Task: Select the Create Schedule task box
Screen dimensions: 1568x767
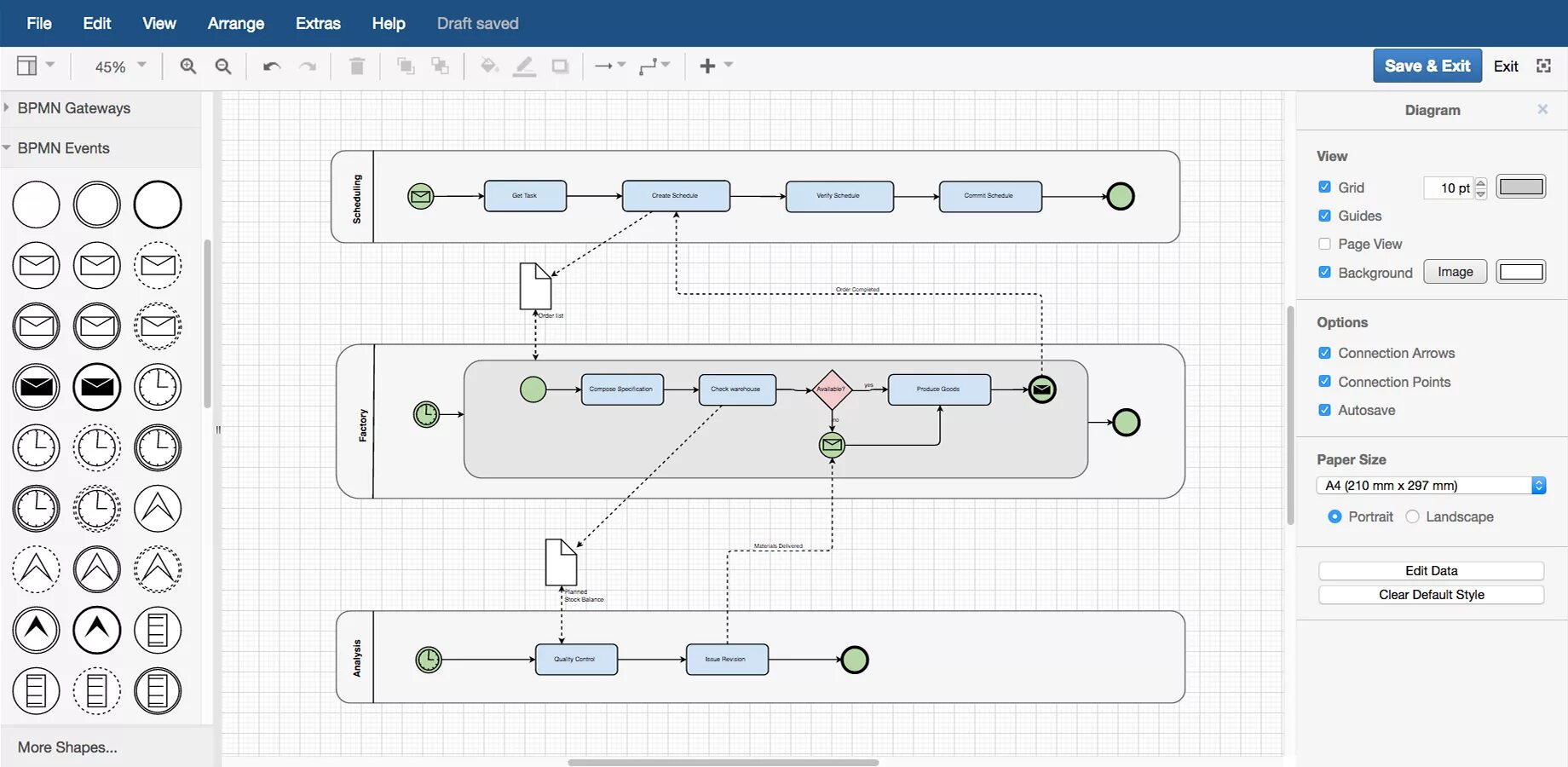Action: [676, 196]
